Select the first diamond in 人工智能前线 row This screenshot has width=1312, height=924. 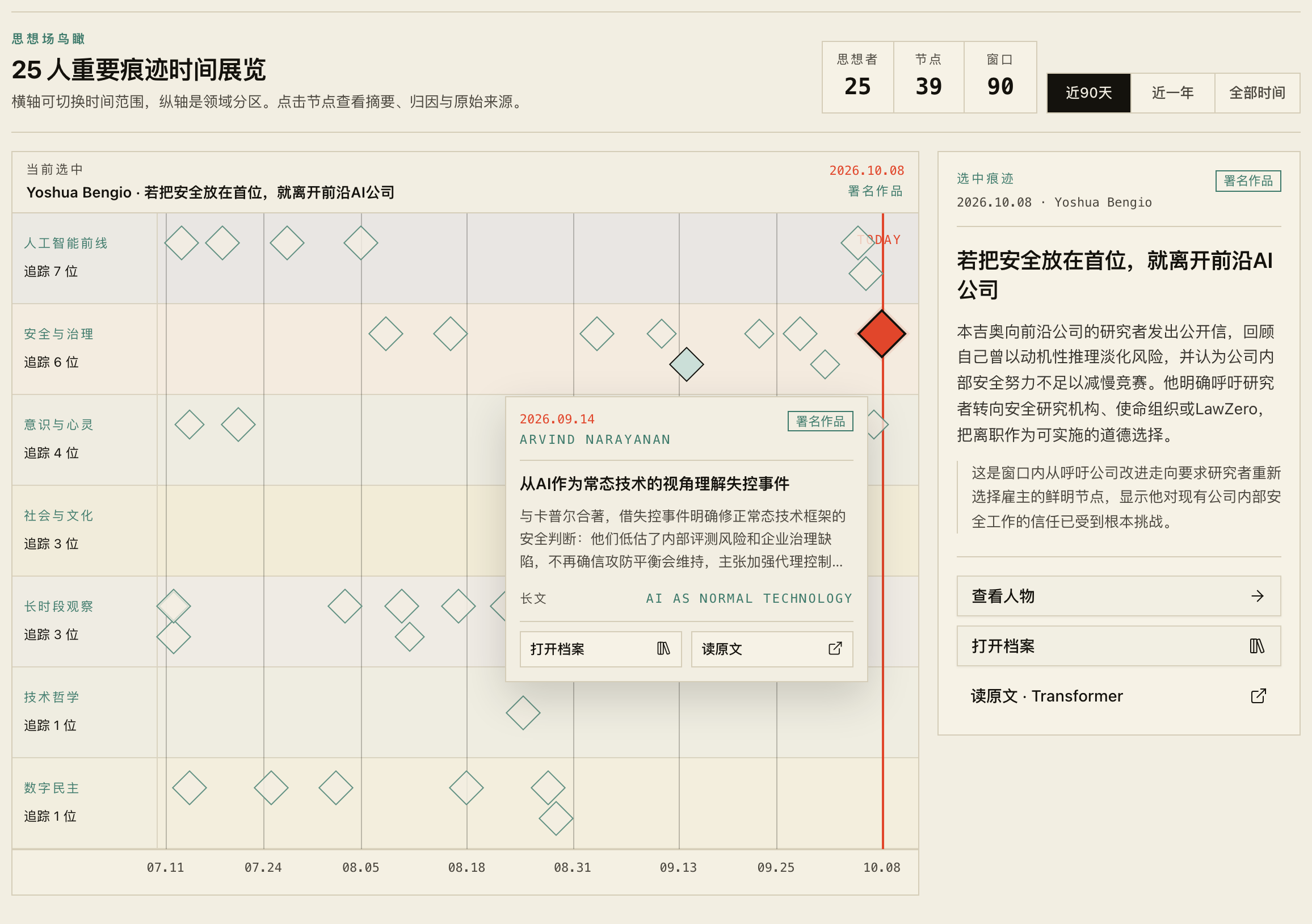(181, 243)
